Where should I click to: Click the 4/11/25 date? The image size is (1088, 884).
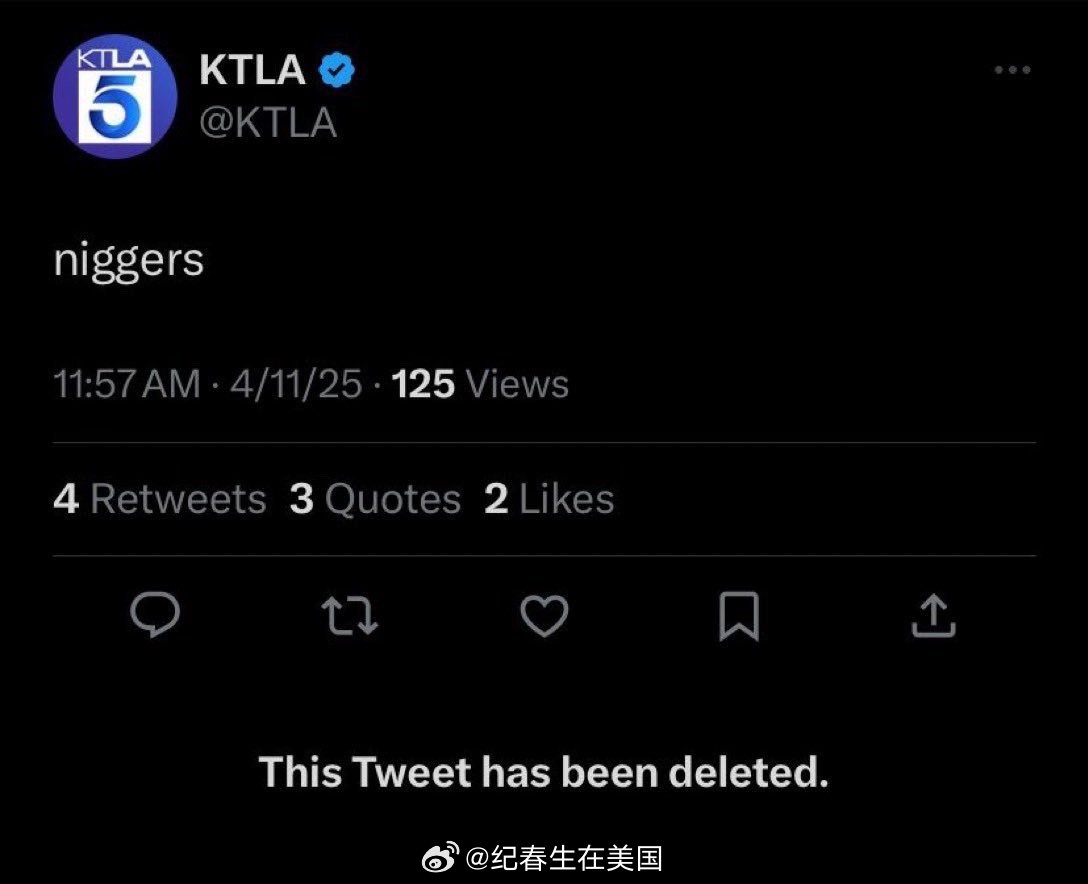tap(296, 384)
